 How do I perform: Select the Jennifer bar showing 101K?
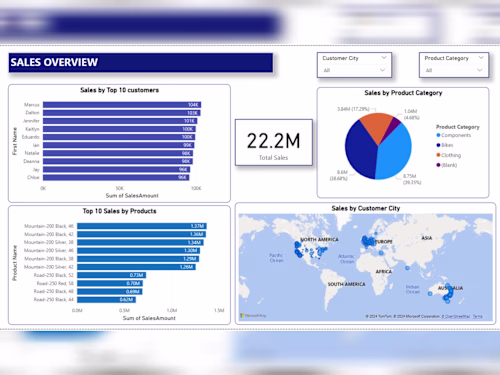pos(120,121)
